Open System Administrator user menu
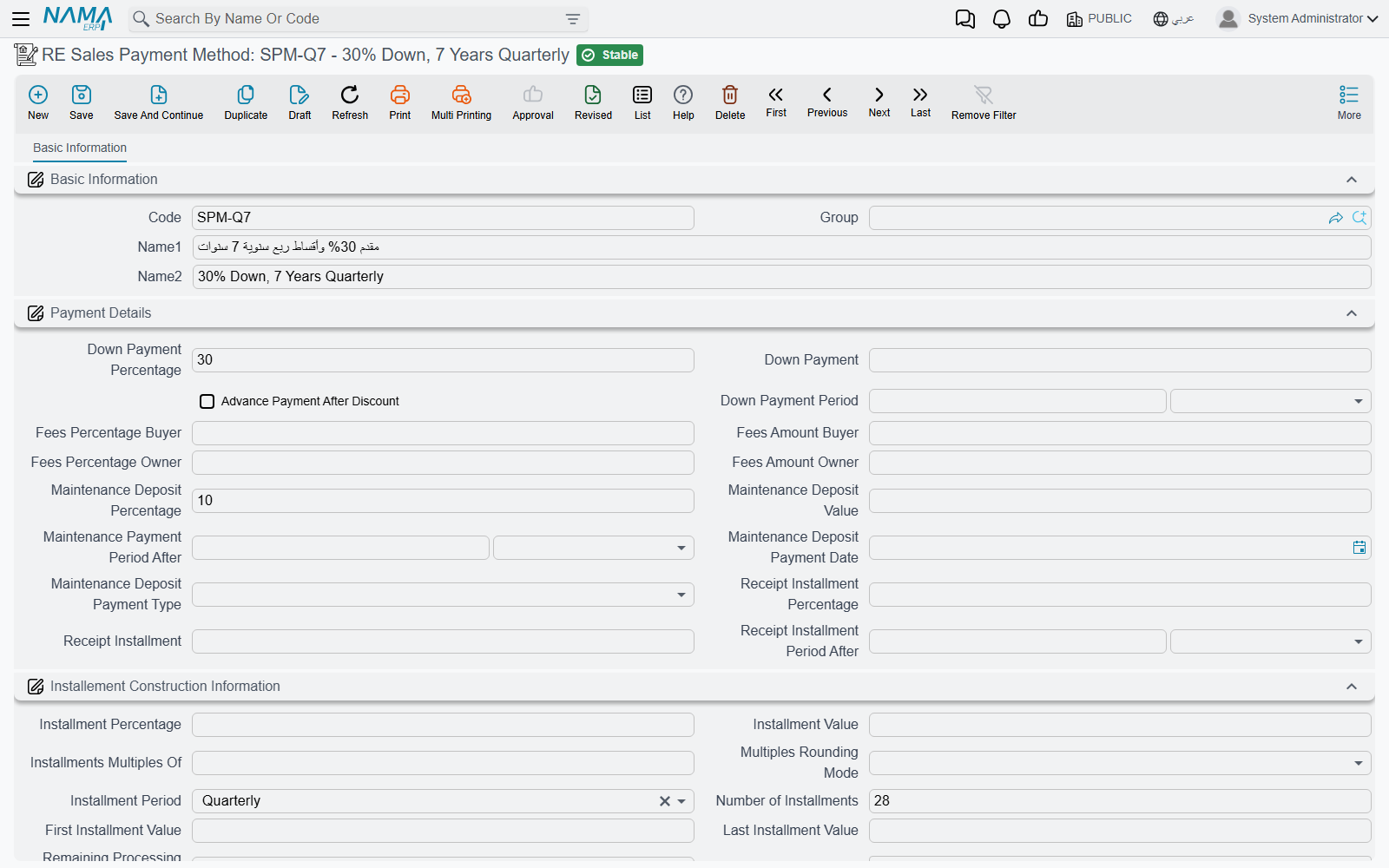 coord(1297,18)
